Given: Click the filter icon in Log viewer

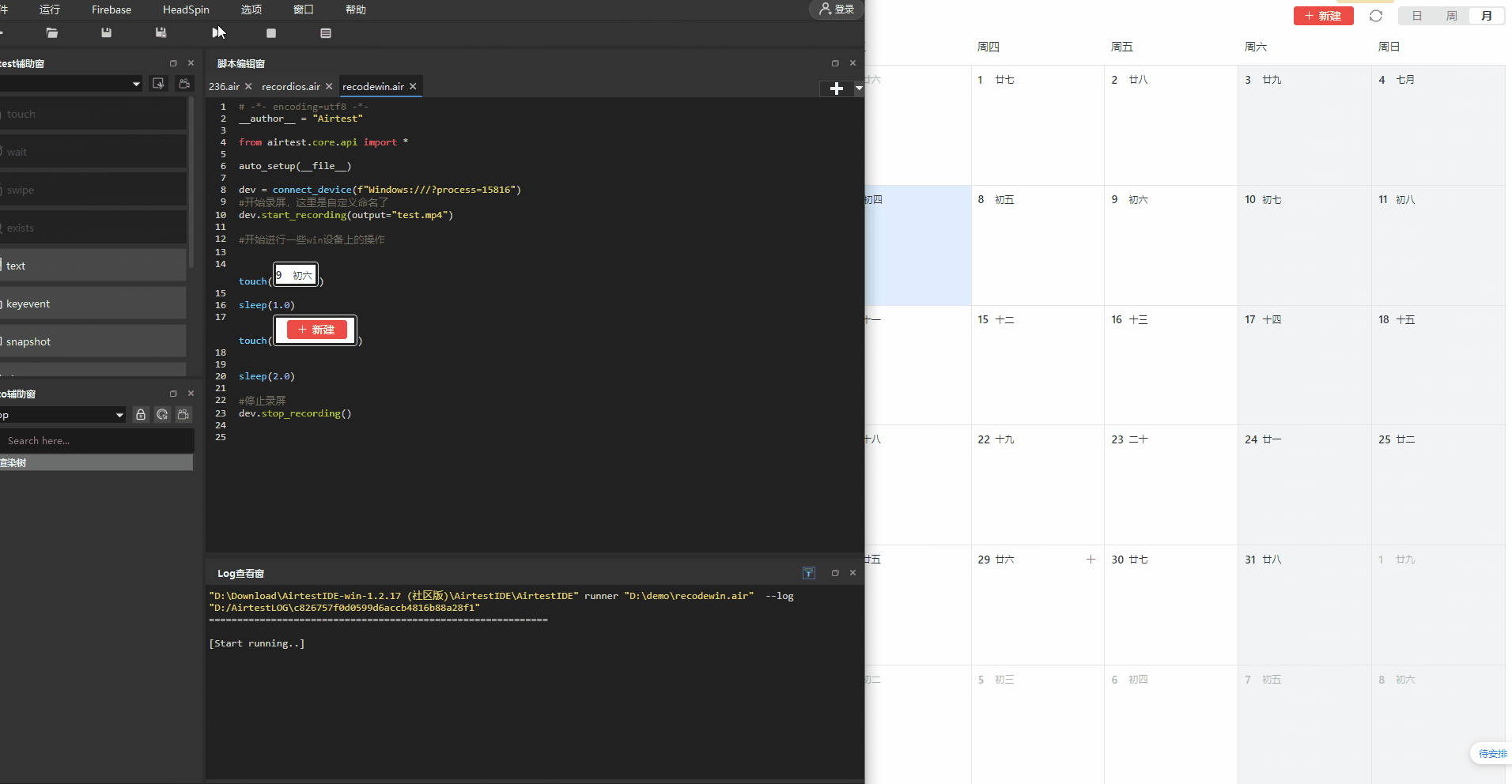Looking at the screenshot, I should 809,573.
